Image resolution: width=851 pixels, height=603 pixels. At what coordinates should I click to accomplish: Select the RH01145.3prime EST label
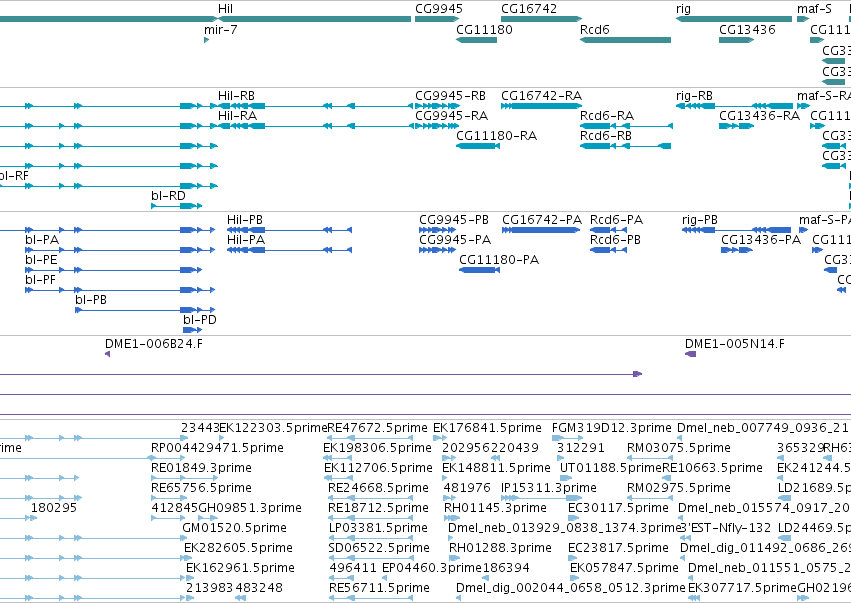(495, 509)
